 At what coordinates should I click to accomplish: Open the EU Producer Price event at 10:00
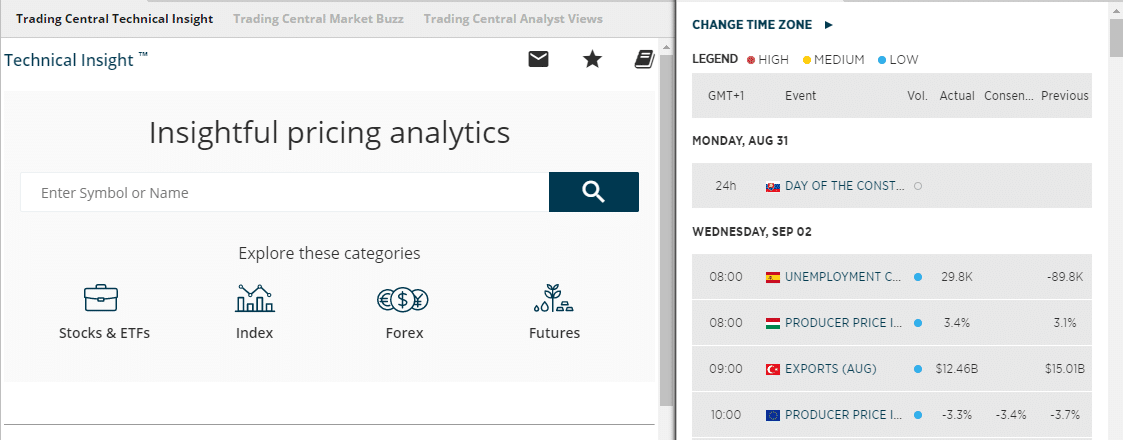click(x=844, y=415)
